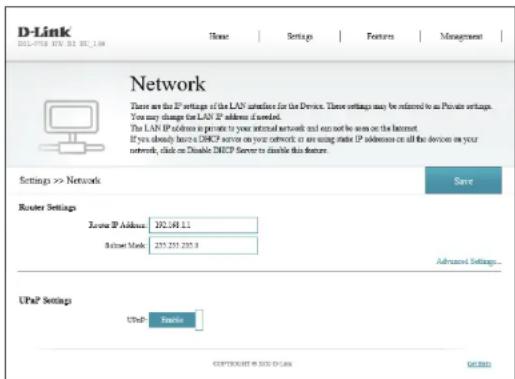Image resolution: width=515 pixels, height=379 pixels.
Task: Click the link beside the copyright
Action: coord(479,364)
